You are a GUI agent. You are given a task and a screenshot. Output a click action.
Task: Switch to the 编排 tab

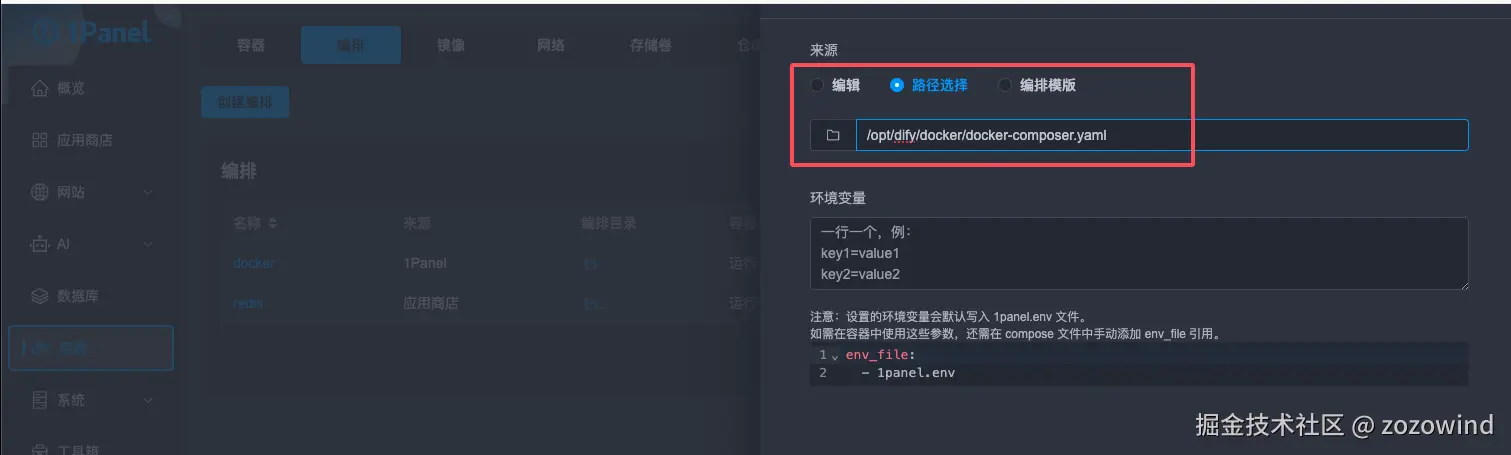(351, 45)
